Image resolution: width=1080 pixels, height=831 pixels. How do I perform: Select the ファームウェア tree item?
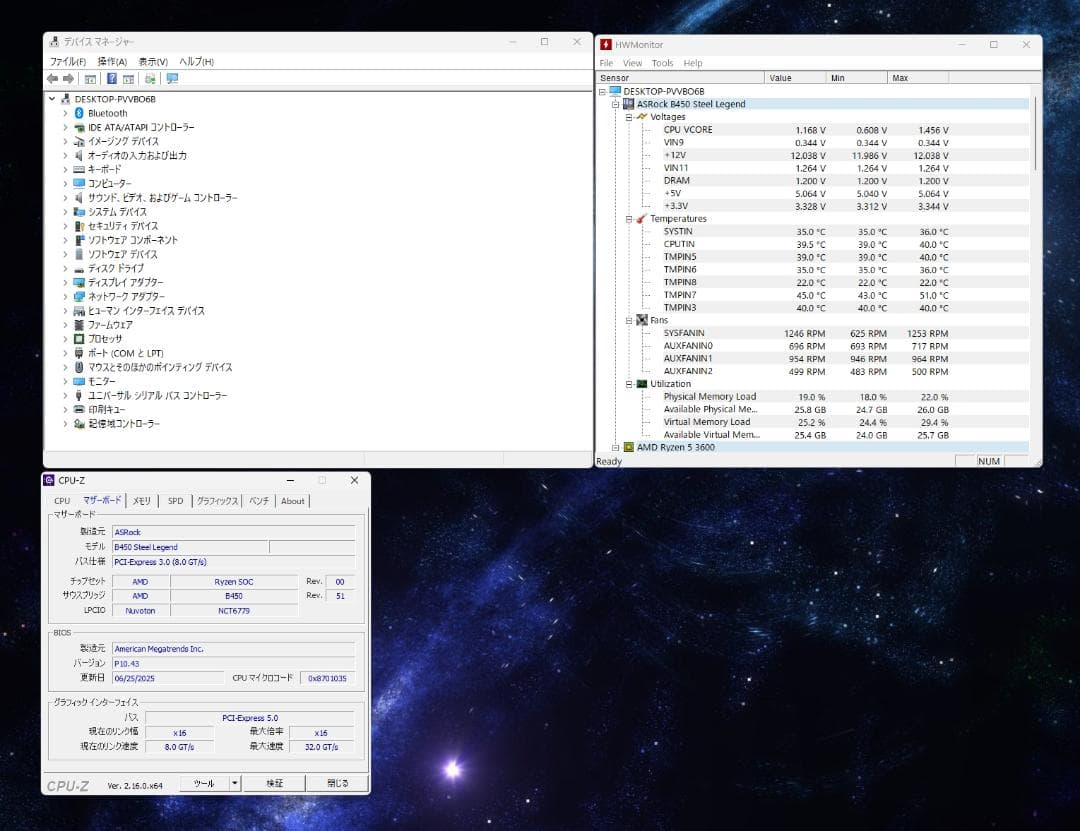coord(110,325)
